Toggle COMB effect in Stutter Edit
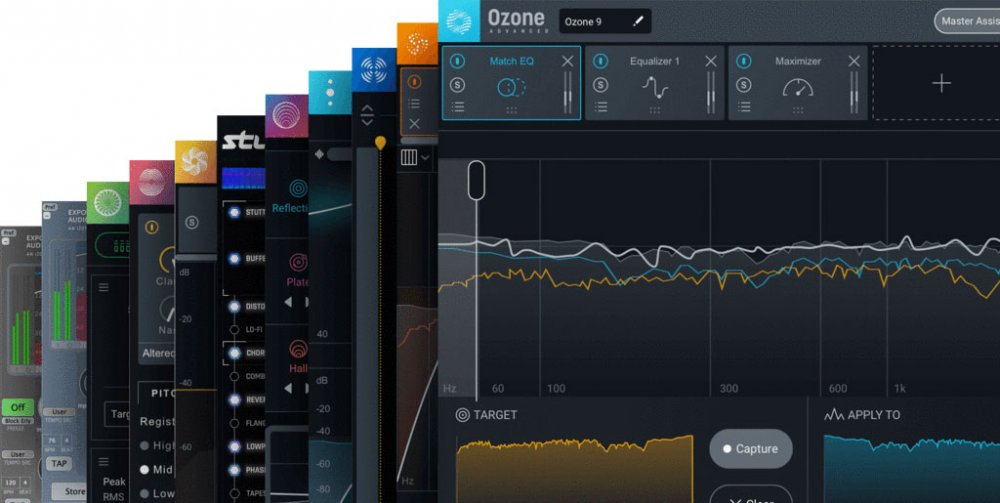This screenshot has height=503, width=1000. point(234,376)
